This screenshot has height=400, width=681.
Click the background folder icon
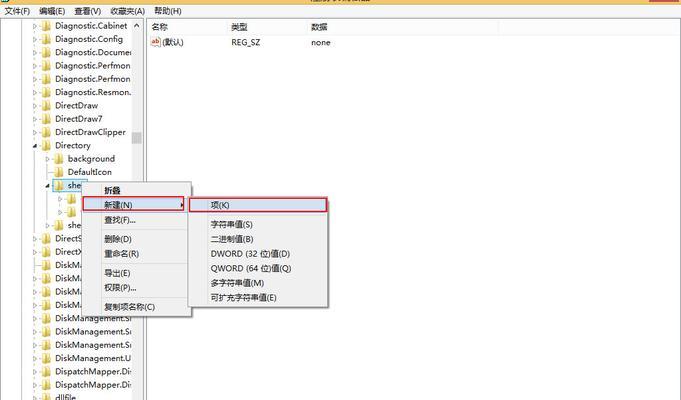point(59,159)
